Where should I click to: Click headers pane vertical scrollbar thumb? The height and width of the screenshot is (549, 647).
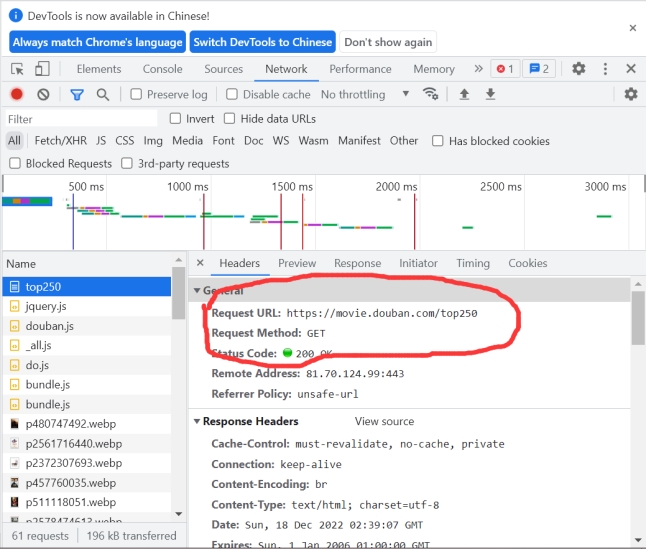(x=638, y=318)
